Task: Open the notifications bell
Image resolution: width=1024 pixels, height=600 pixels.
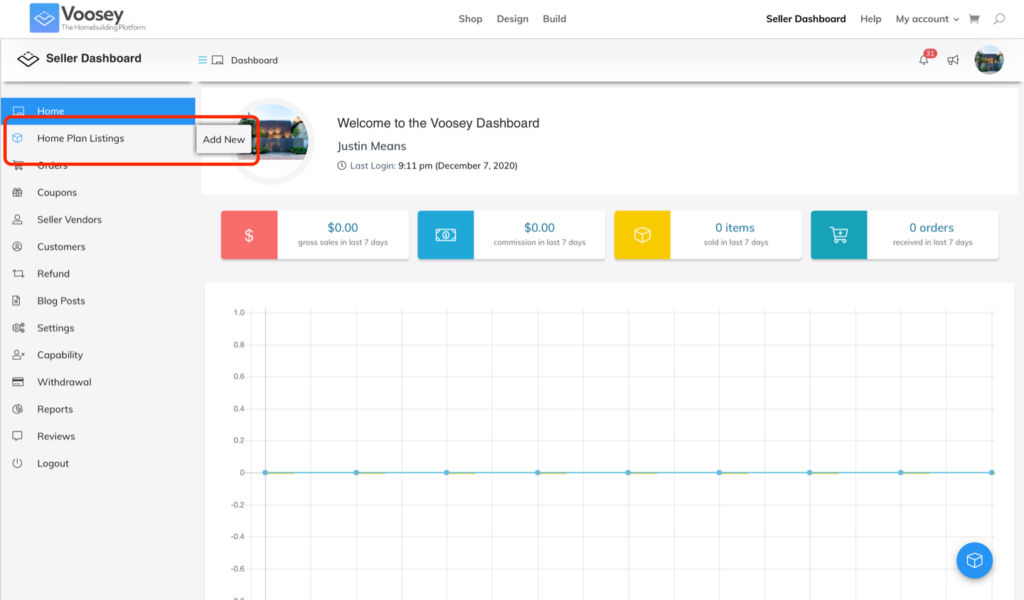Action: click(923, 60)
